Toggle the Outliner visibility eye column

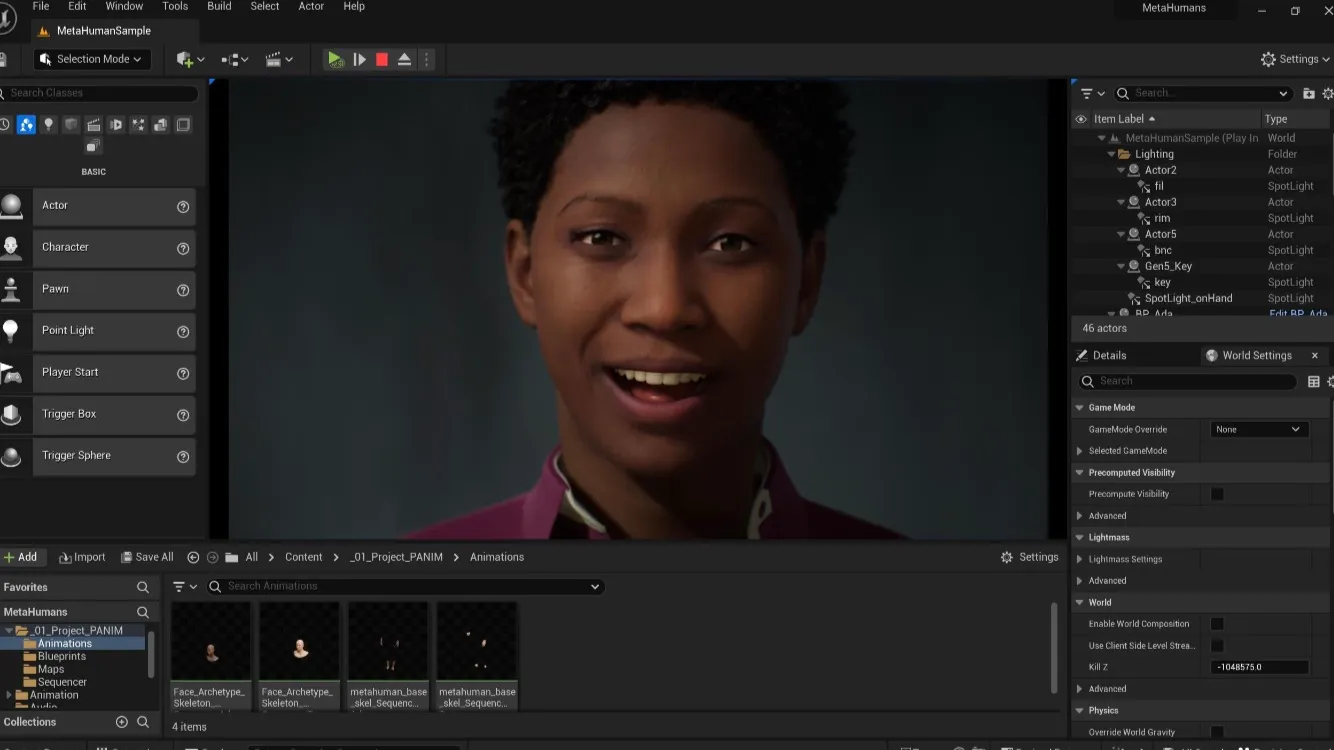point(1080,119)
